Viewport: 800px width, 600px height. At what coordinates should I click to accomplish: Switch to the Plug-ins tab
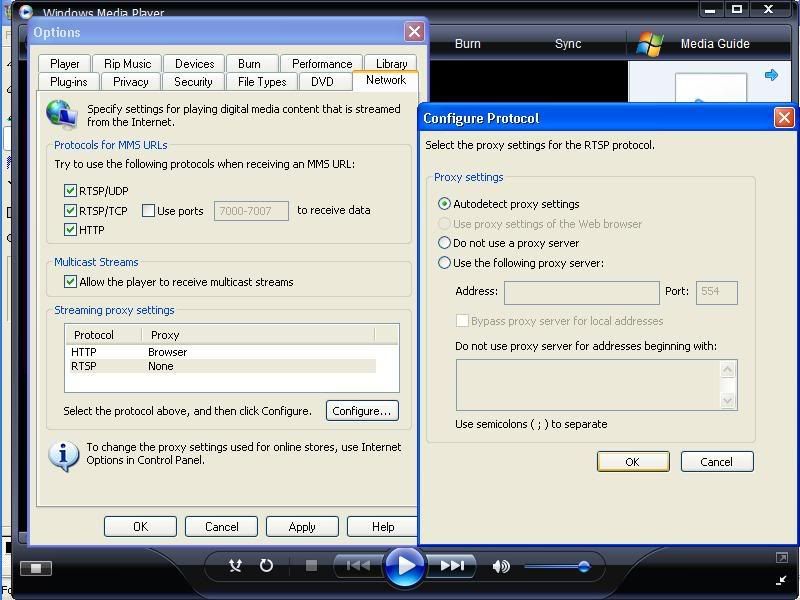point(69,82)
